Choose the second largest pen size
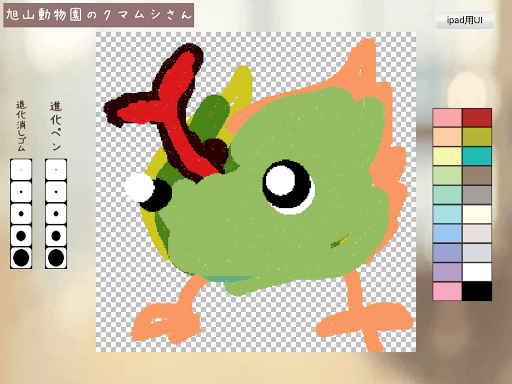Viewport: 512px width, 384px height. (x=56, y=236)
